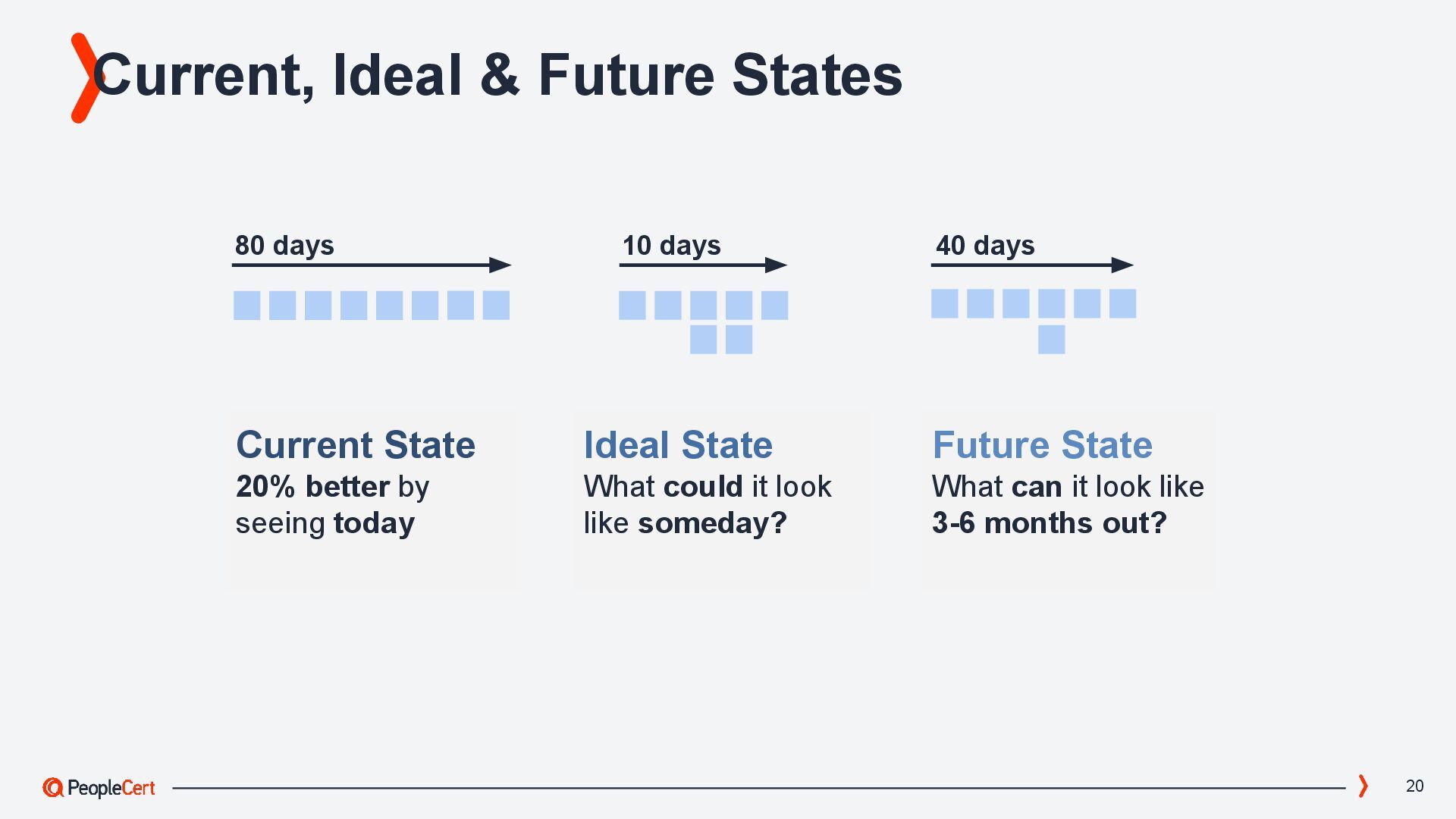The image size is (1456, 819).
Task: Click '20% better by' text line
Action: [332, 487]
